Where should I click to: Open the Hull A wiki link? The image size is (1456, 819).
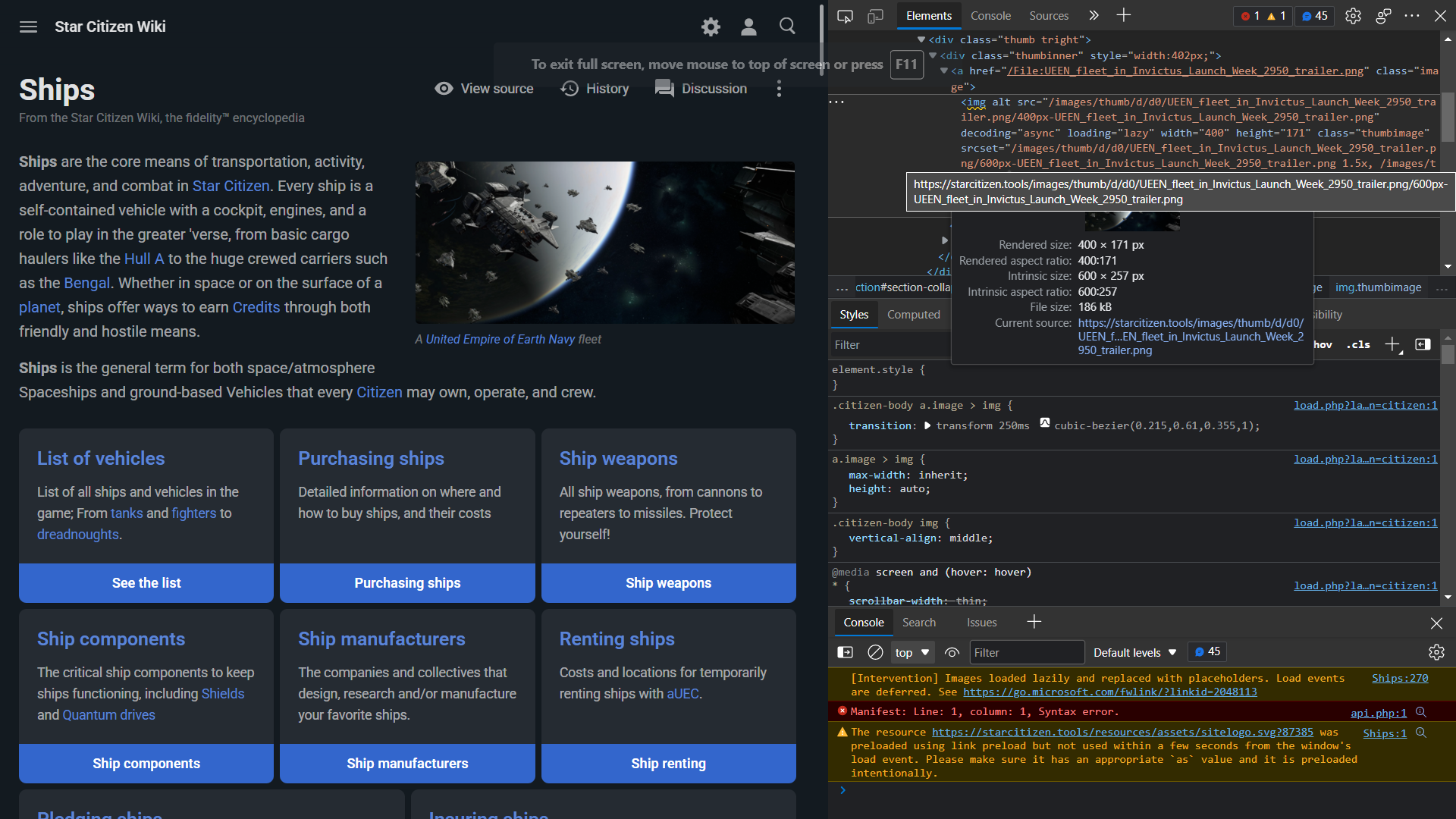(144, 259)
